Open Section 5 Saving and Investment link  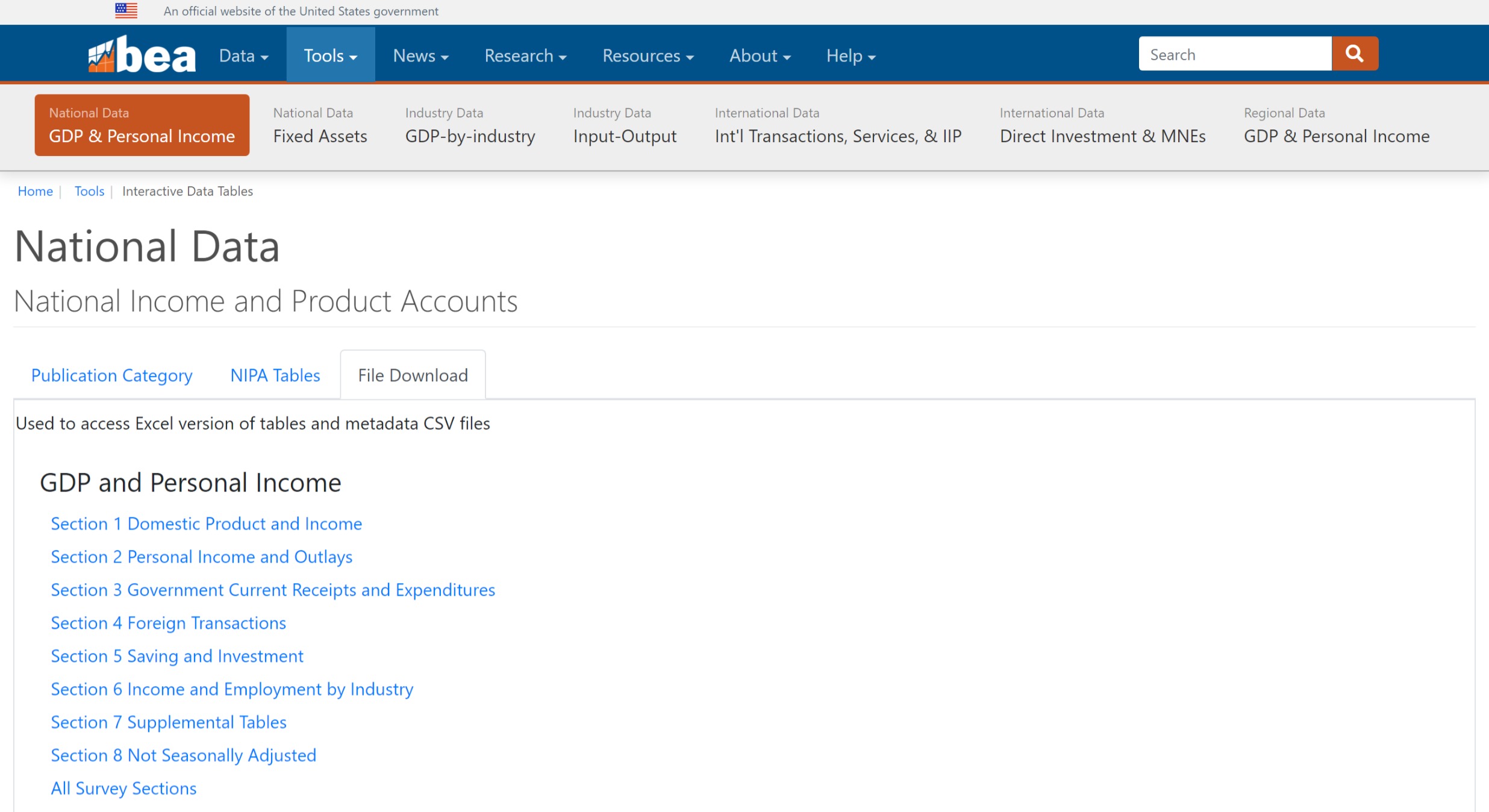[x=176, y=656]
